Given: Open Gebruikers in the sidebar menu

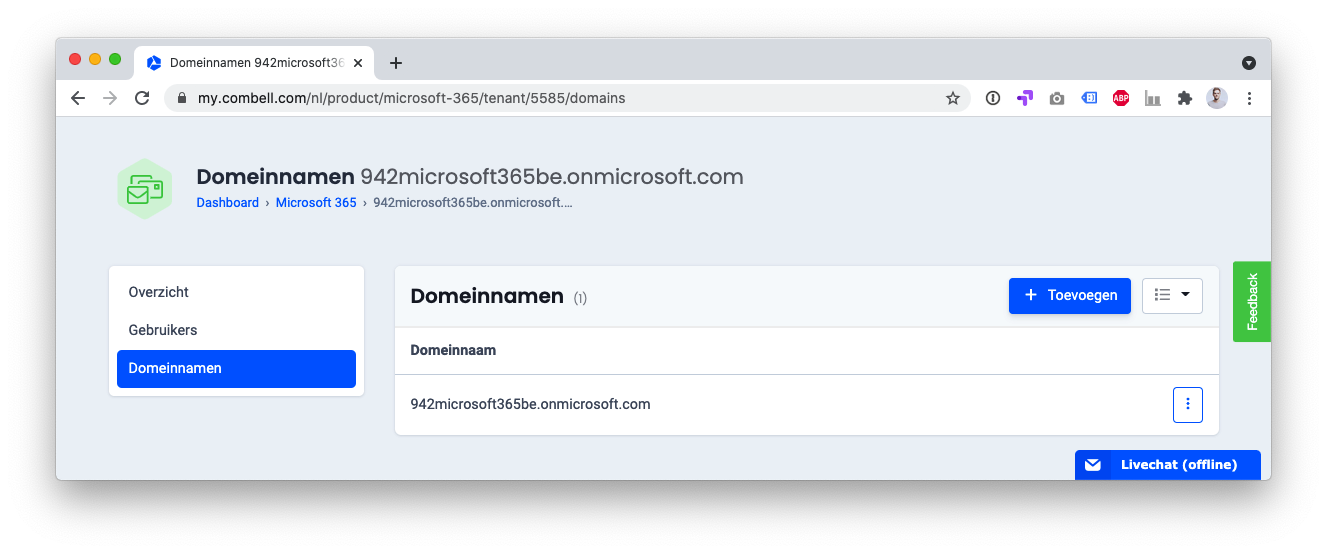Looking at the screenshot, I should tap(163, 330).
